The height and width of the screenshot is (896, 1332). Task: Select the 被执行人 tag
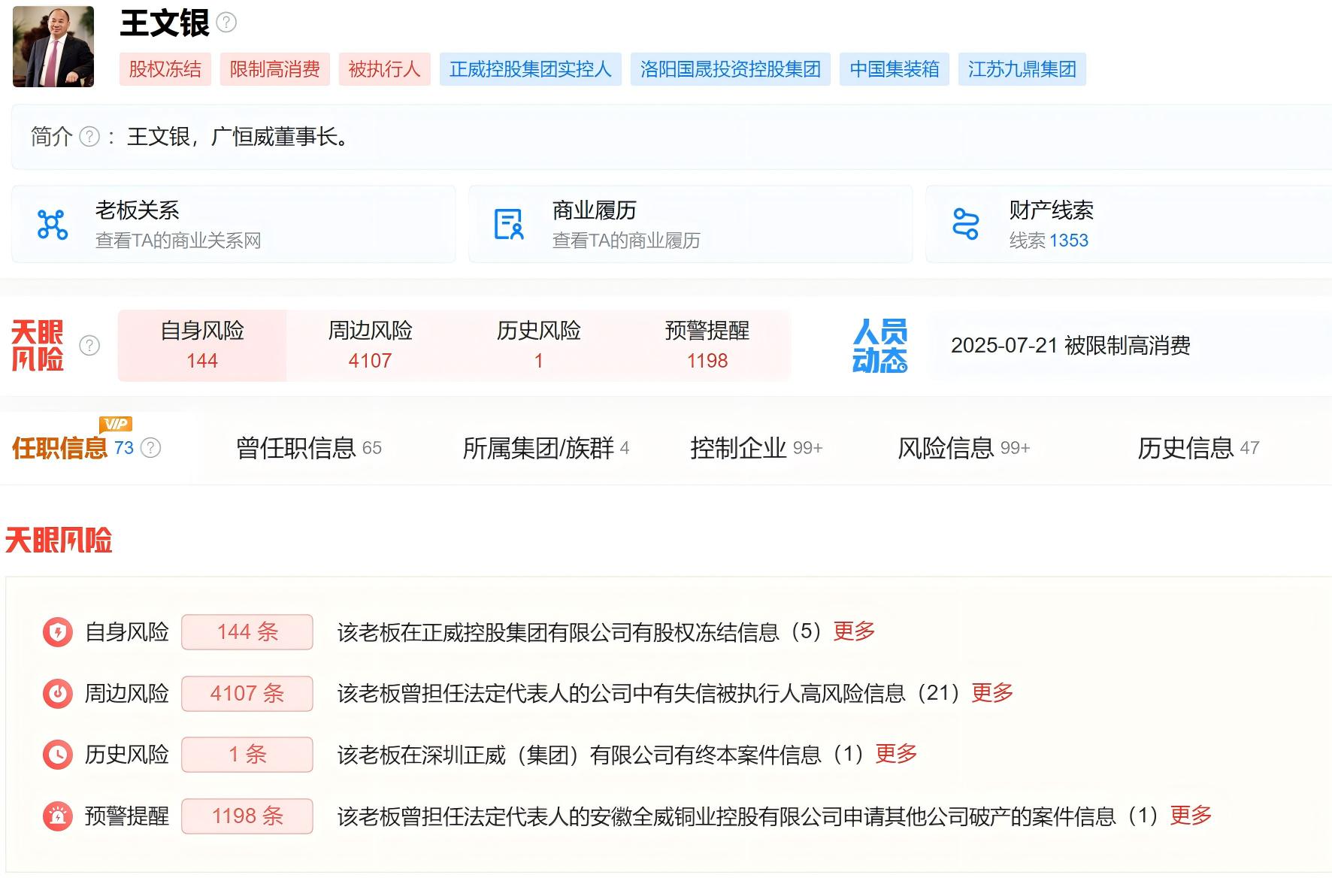pyautogui.click(x=385, y=69)
